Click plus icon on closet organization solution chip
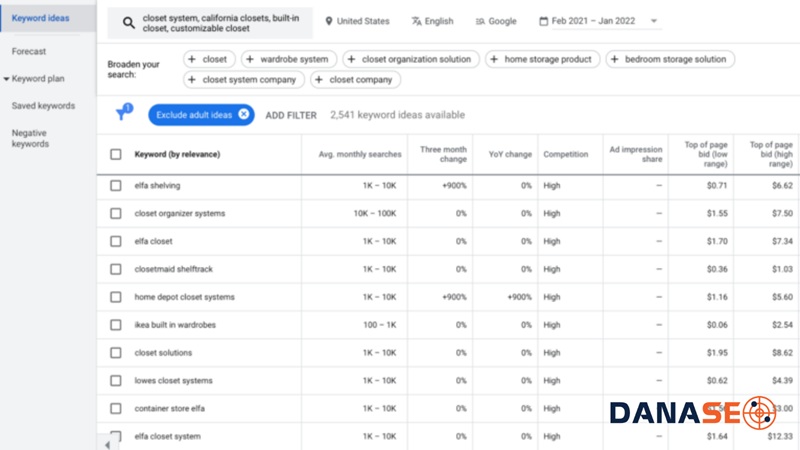 coord(351,59)
